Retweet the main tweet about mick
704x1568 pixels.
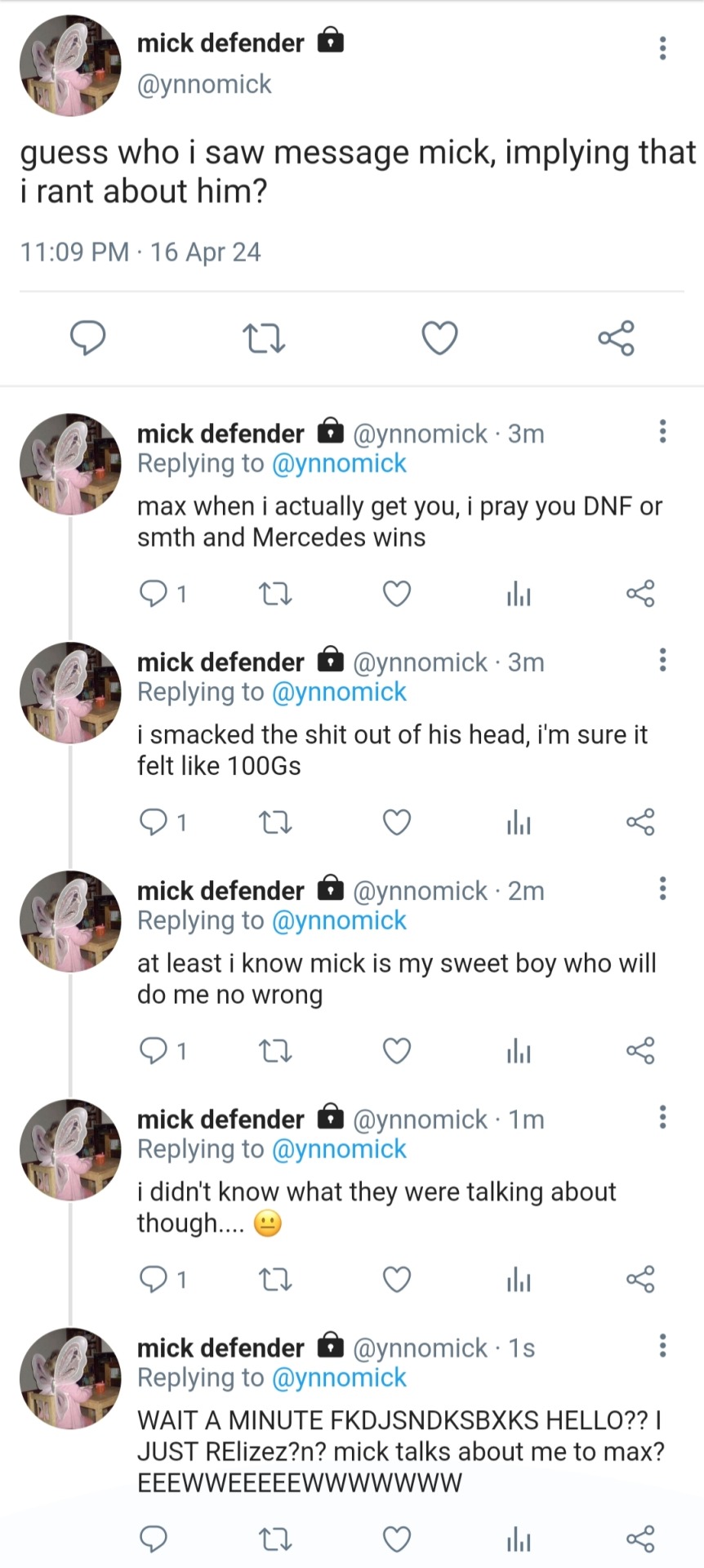pyautogui.click(x=265, y=338)
